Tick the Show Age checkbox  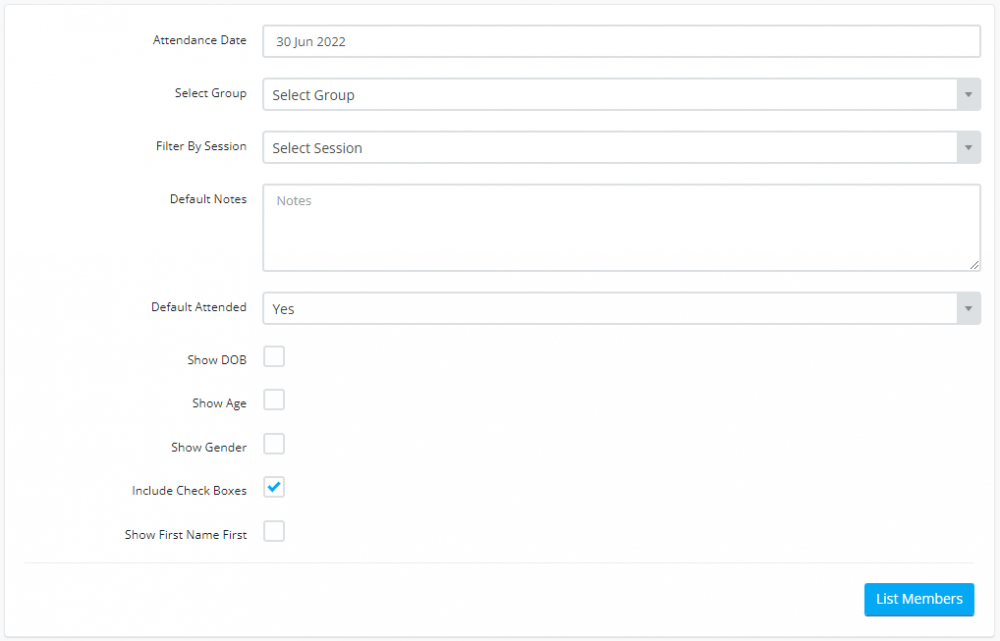[x=274, y=400]
